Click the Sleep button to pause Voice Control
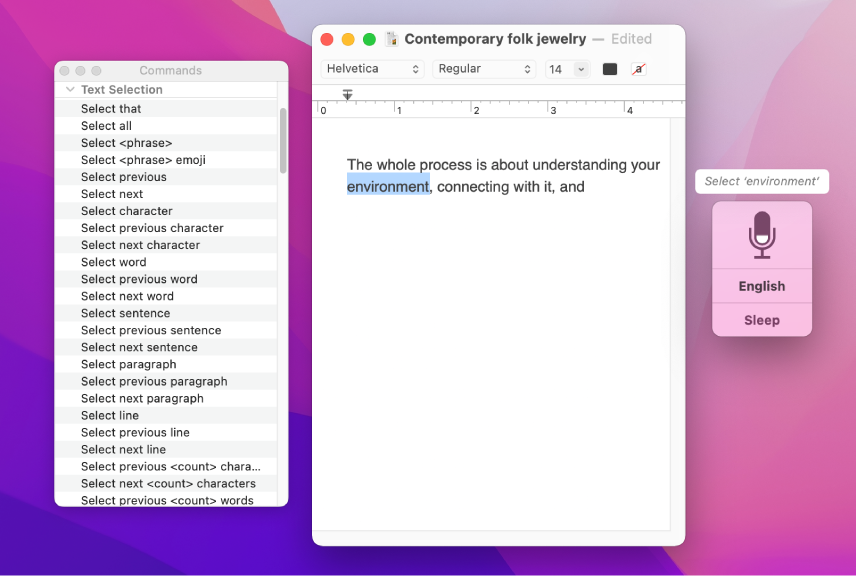The image size is (858, 578). coord(761,319)
